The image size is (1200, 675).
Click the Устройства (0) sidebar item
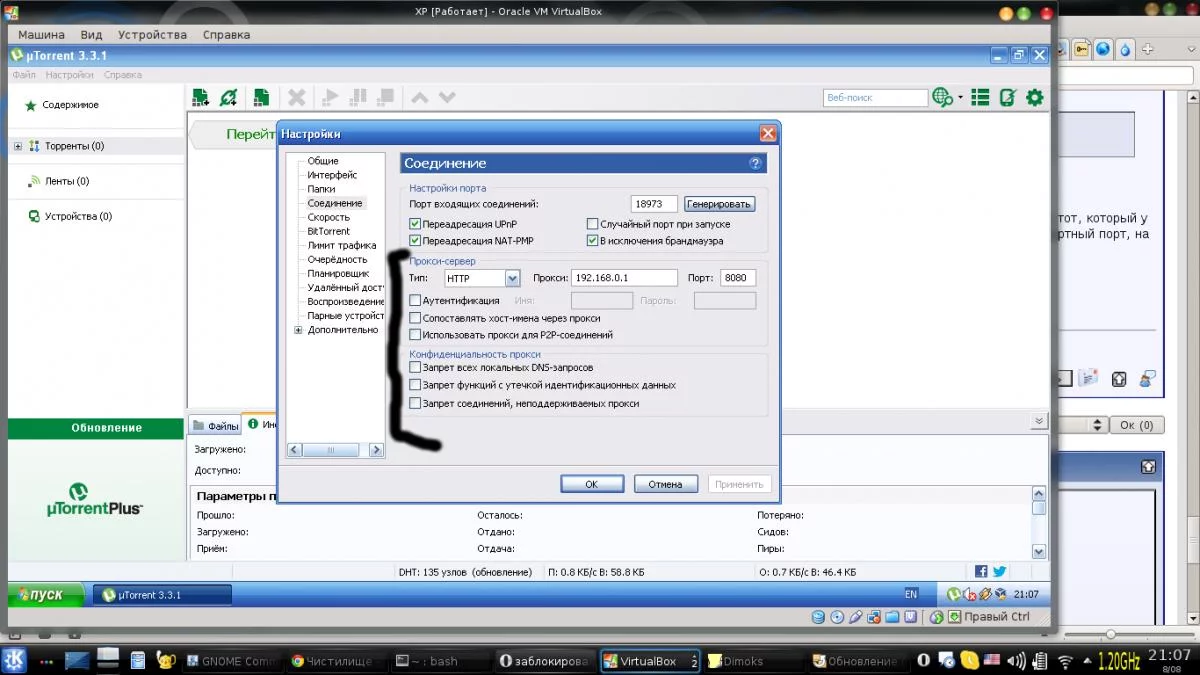(x=70, y=216)
